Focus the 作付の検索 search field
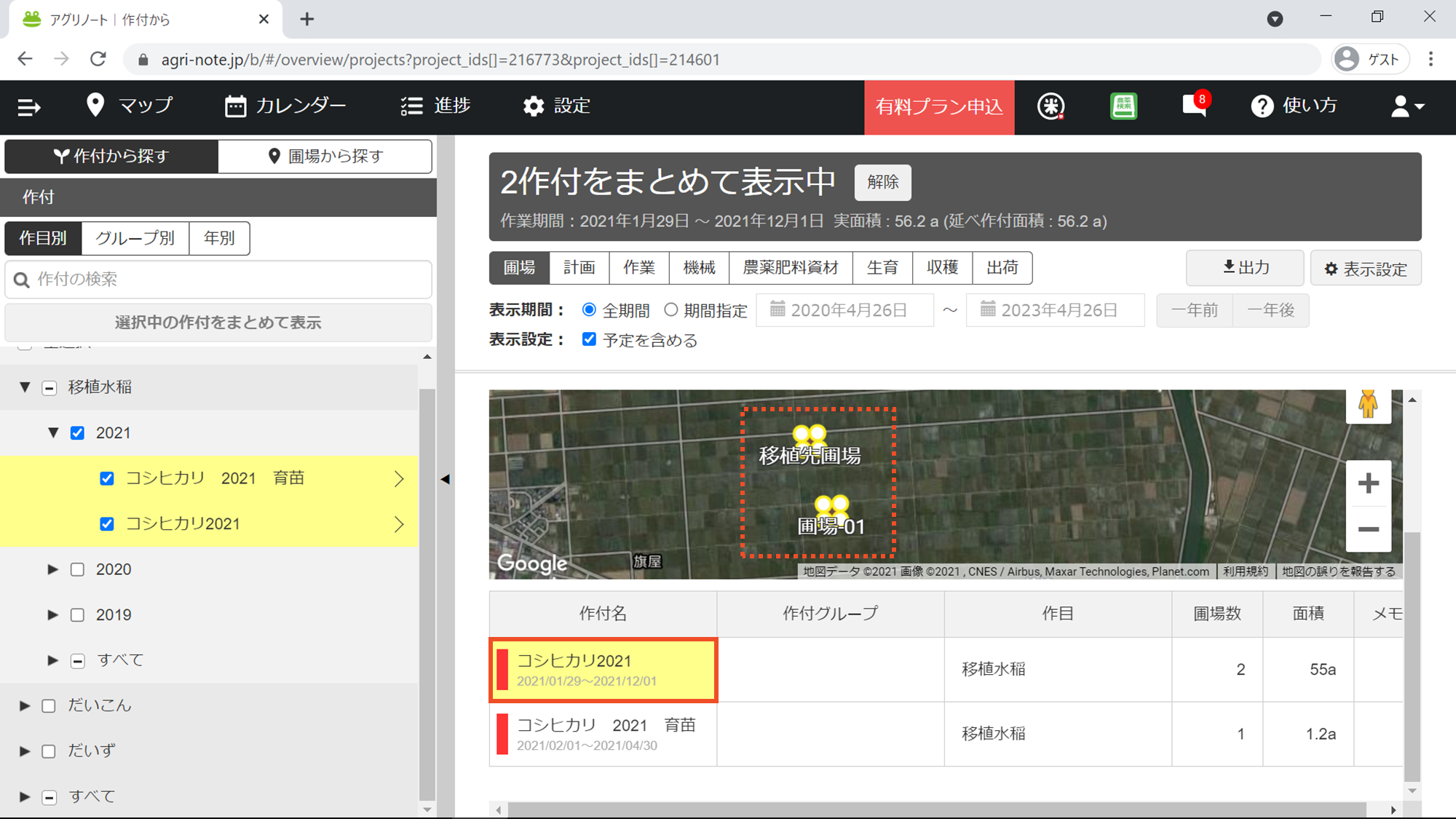This screenshot has height=819, width=1456. pos(218,280)
